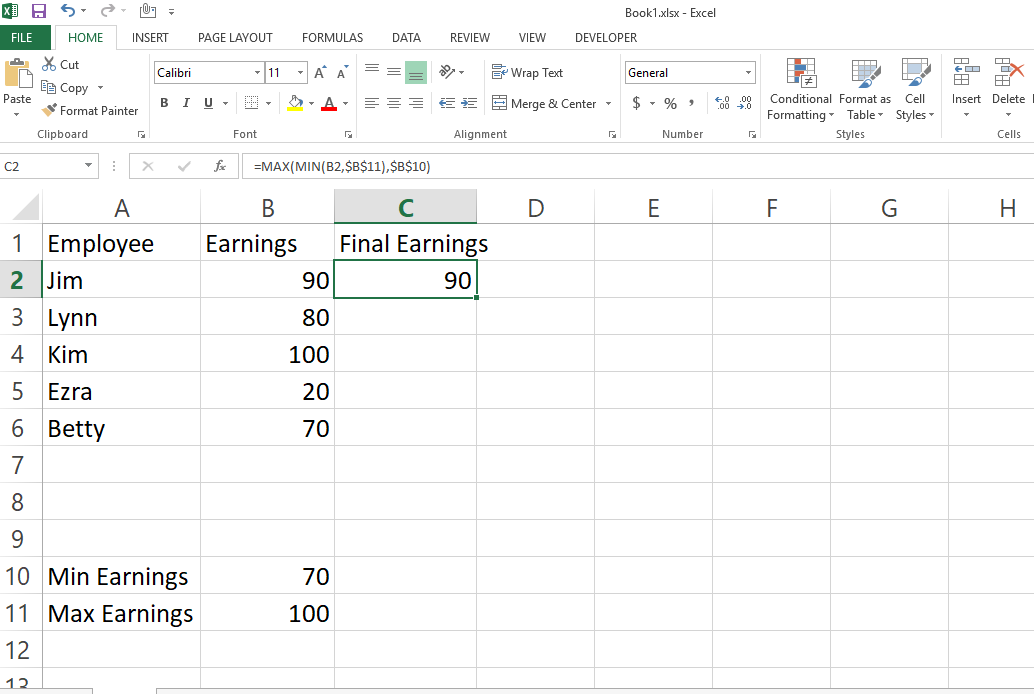Open the Conditional Formatting menu

tap(801, 90)
